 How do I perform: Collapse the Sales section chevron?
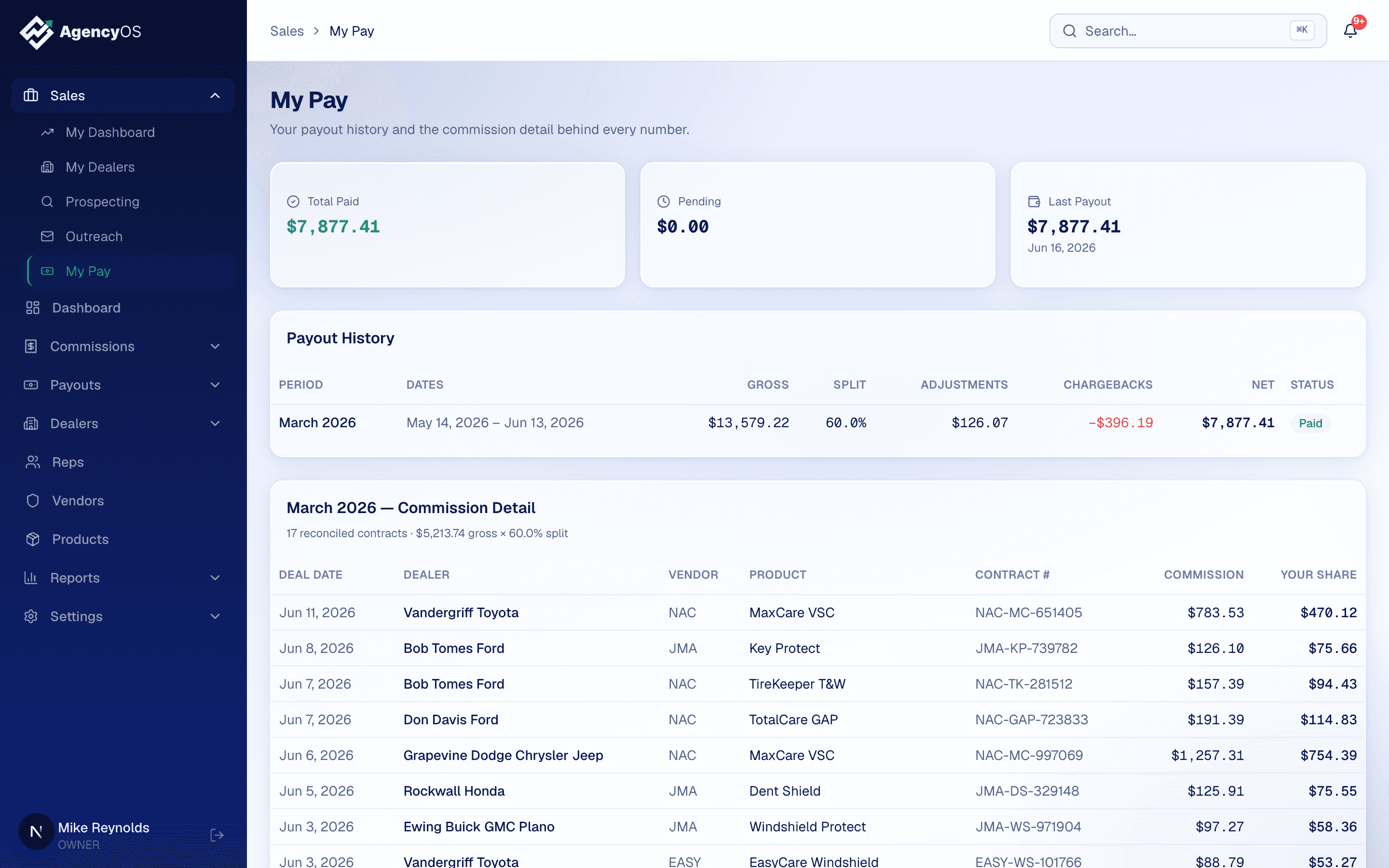point(215,95)
